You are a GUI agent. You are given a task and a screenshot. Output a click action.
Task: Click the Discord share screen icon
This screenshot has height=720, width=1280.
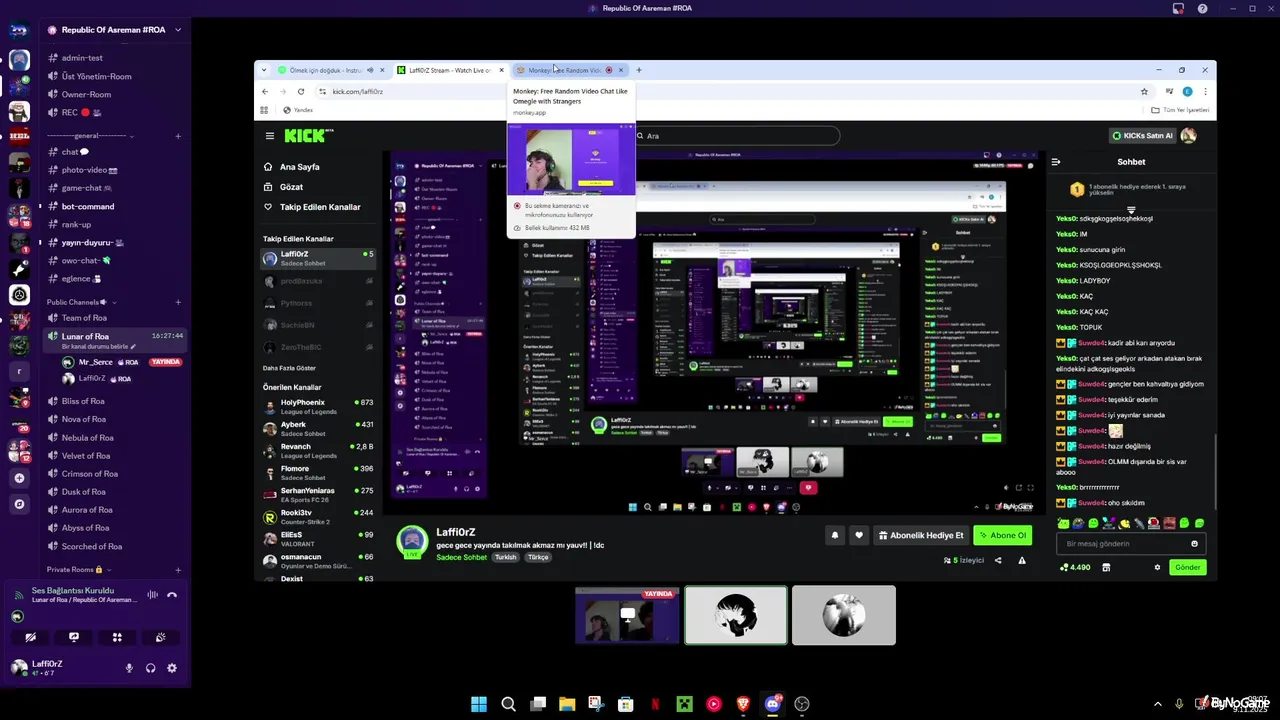73,637
